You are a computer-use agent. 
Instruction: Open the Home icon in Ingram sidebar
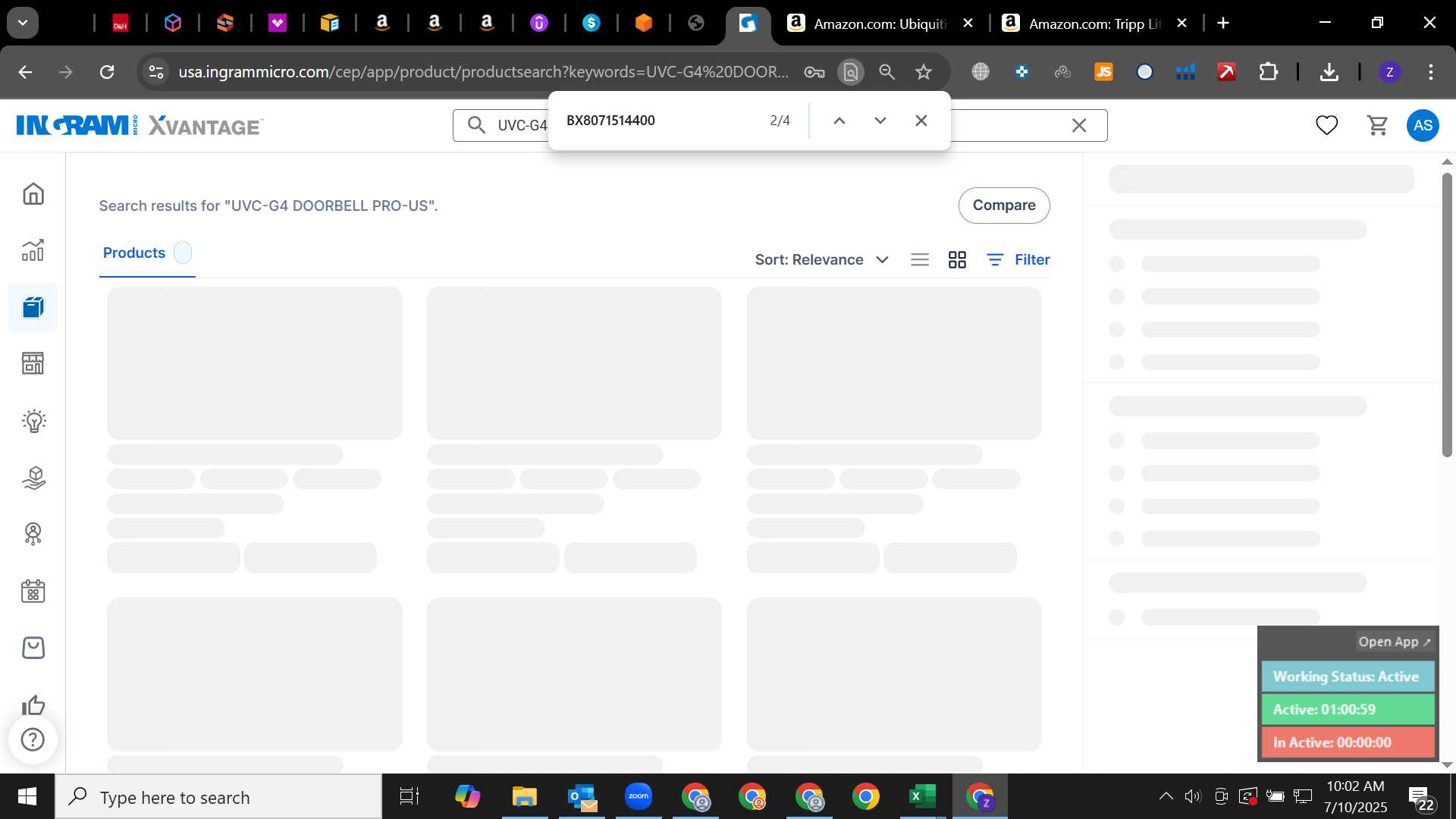point(33,193)
